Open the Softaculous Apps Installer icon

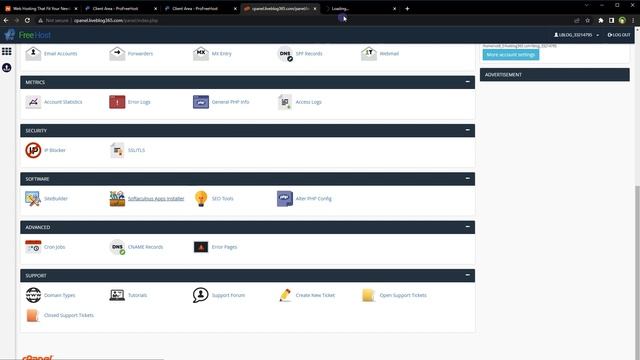(x=117, y=199)
